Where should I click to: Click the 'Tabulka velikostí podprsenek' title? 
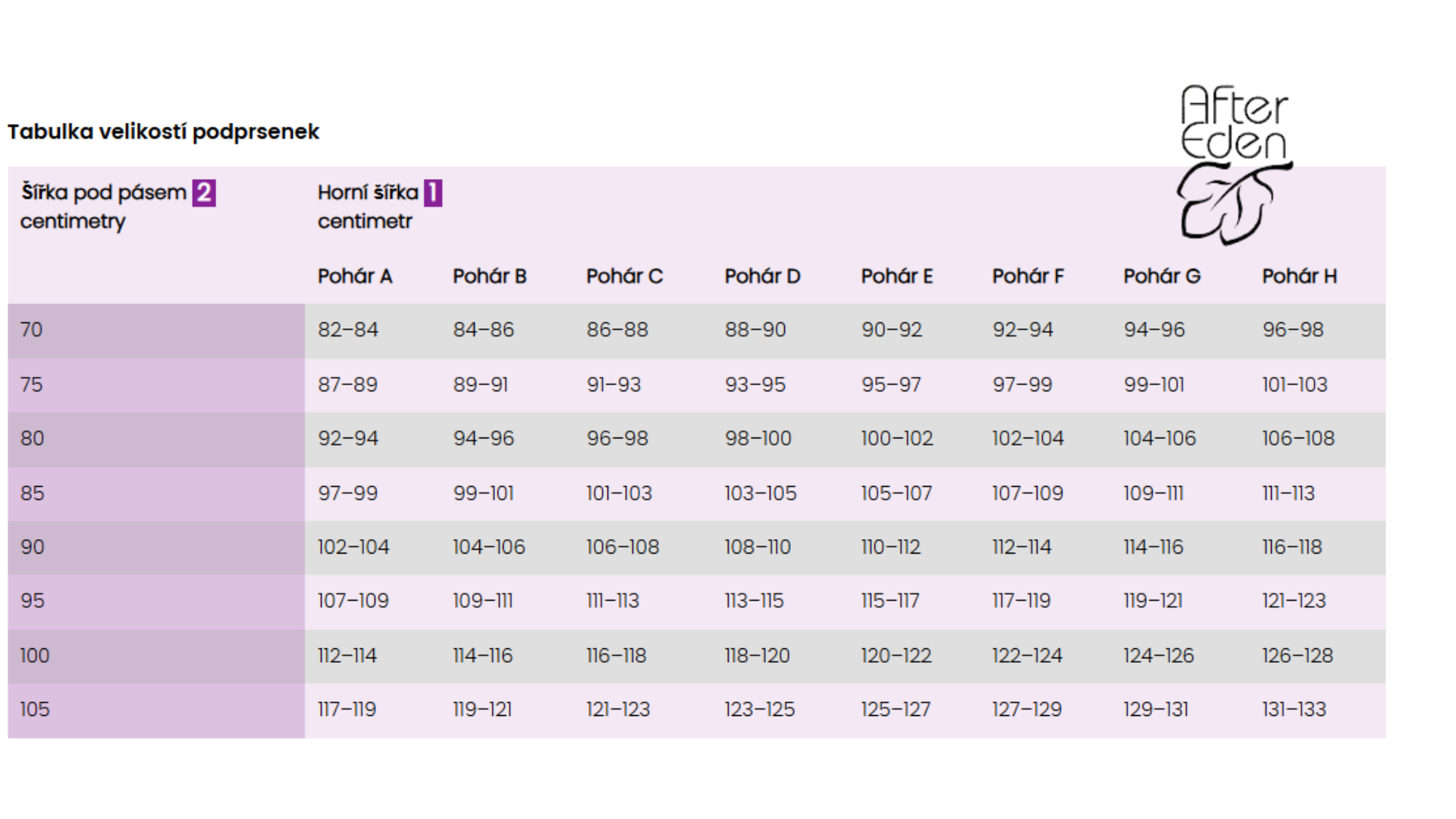tap(164, 132)
